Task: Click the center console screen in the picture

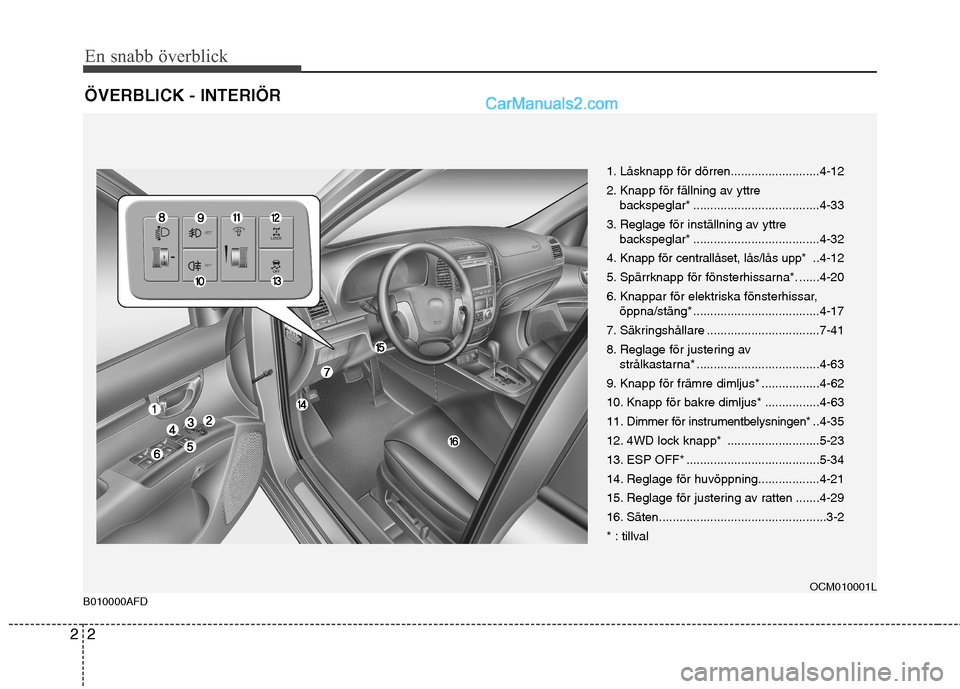Action: click(x=475, y=277)
